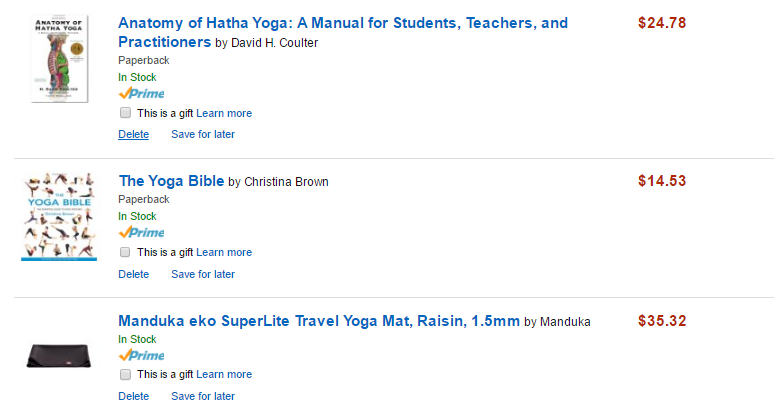Open The Yoga Bible cover image
Screen dimensions: 774x407
pos(59,216)
